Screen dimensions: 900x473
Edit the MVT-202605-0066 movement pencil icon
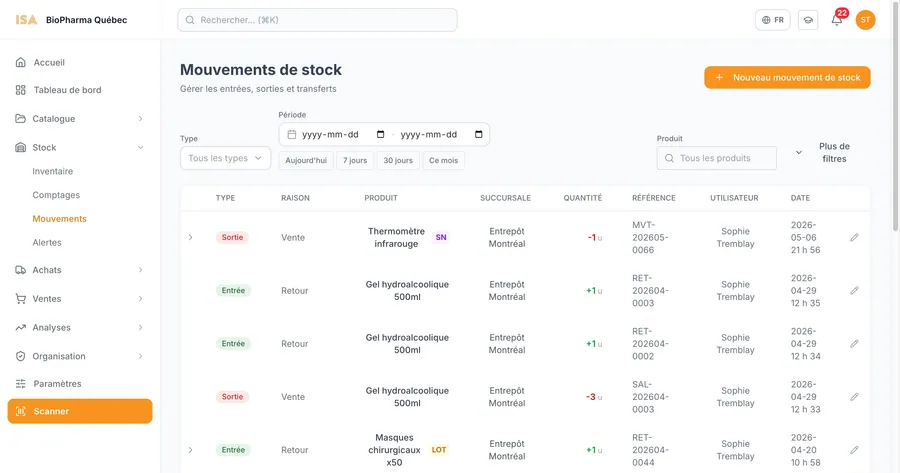coord(854,237)
